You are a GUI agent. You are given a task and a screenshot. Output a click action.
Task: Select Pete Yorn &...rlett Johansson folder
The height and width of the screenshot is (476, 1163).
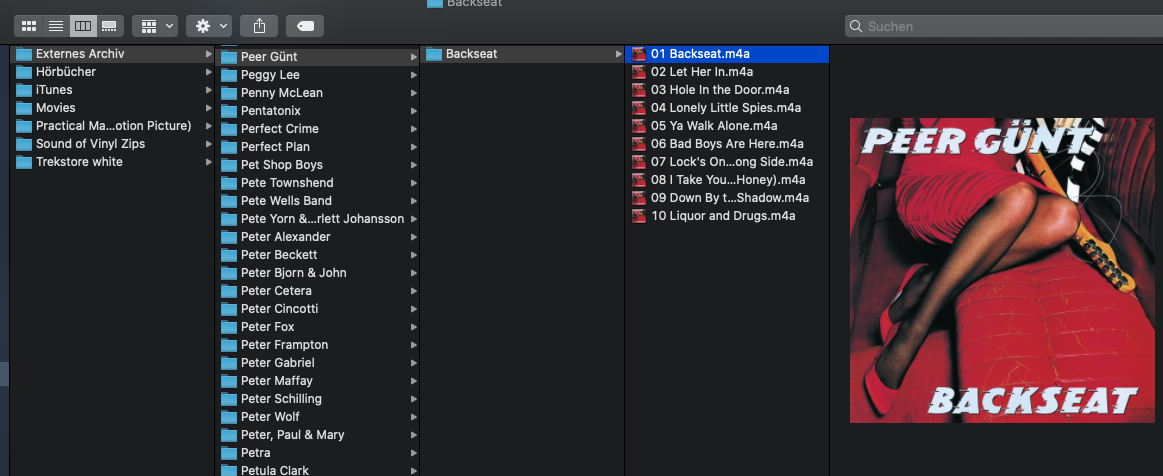[x=317, y=219]
